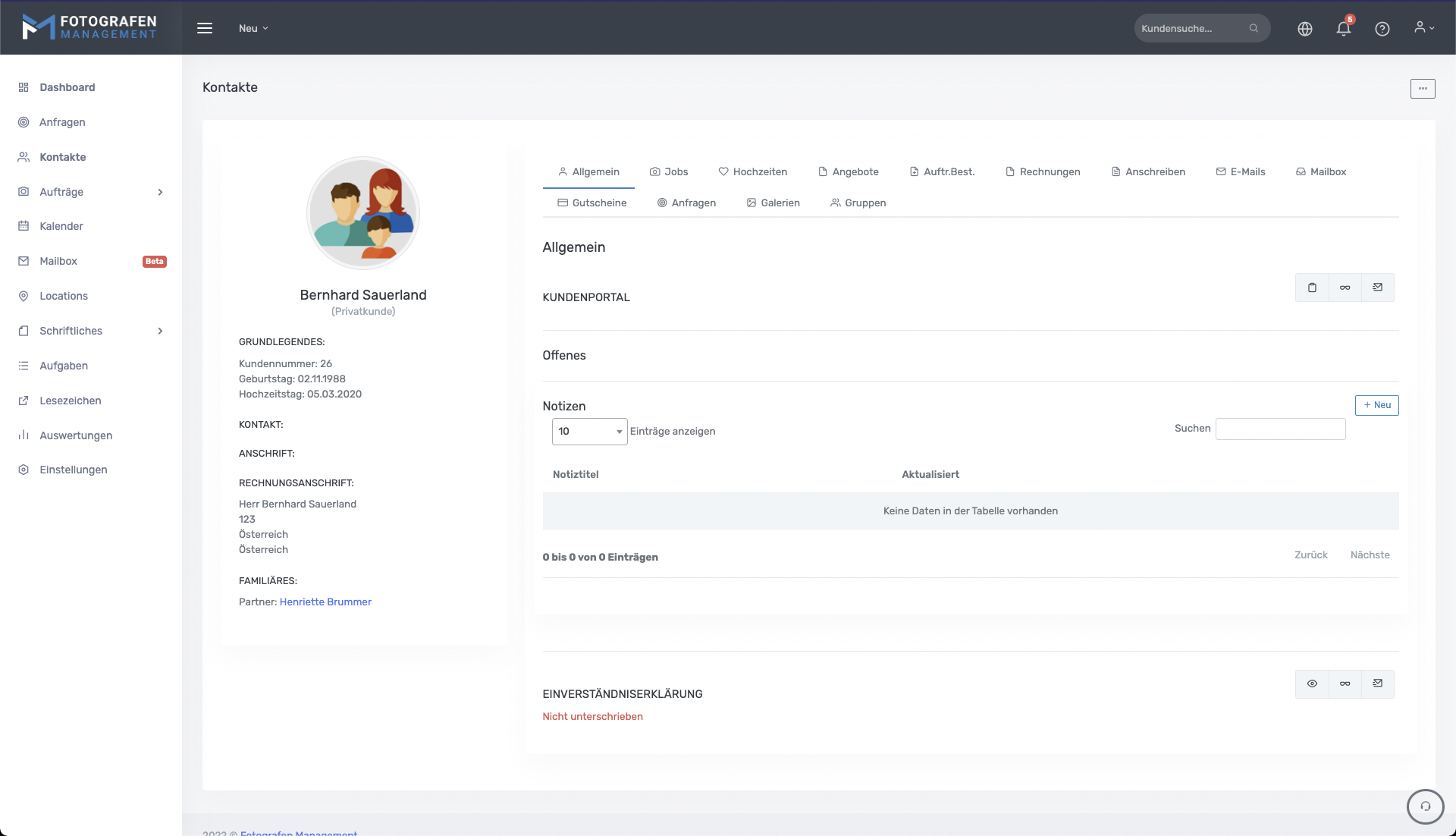The width and height of the screenshot is (1456, 836).
Task: View Einverständniserklärung with the eye icon
Action: (1312, 684)
